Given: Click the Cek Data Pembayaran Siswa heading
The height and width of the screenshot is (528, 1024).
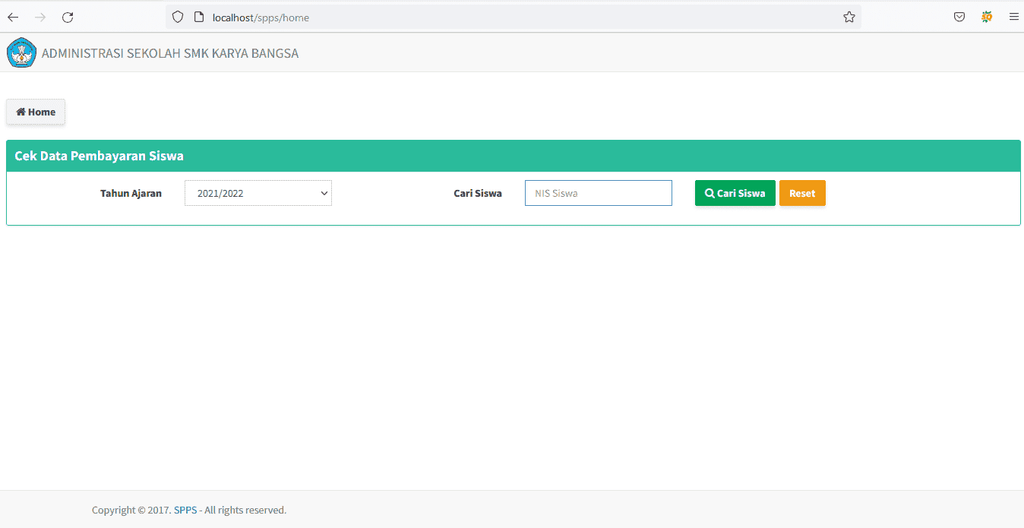Looking at the screenshot, I should (x=99, y=156).
